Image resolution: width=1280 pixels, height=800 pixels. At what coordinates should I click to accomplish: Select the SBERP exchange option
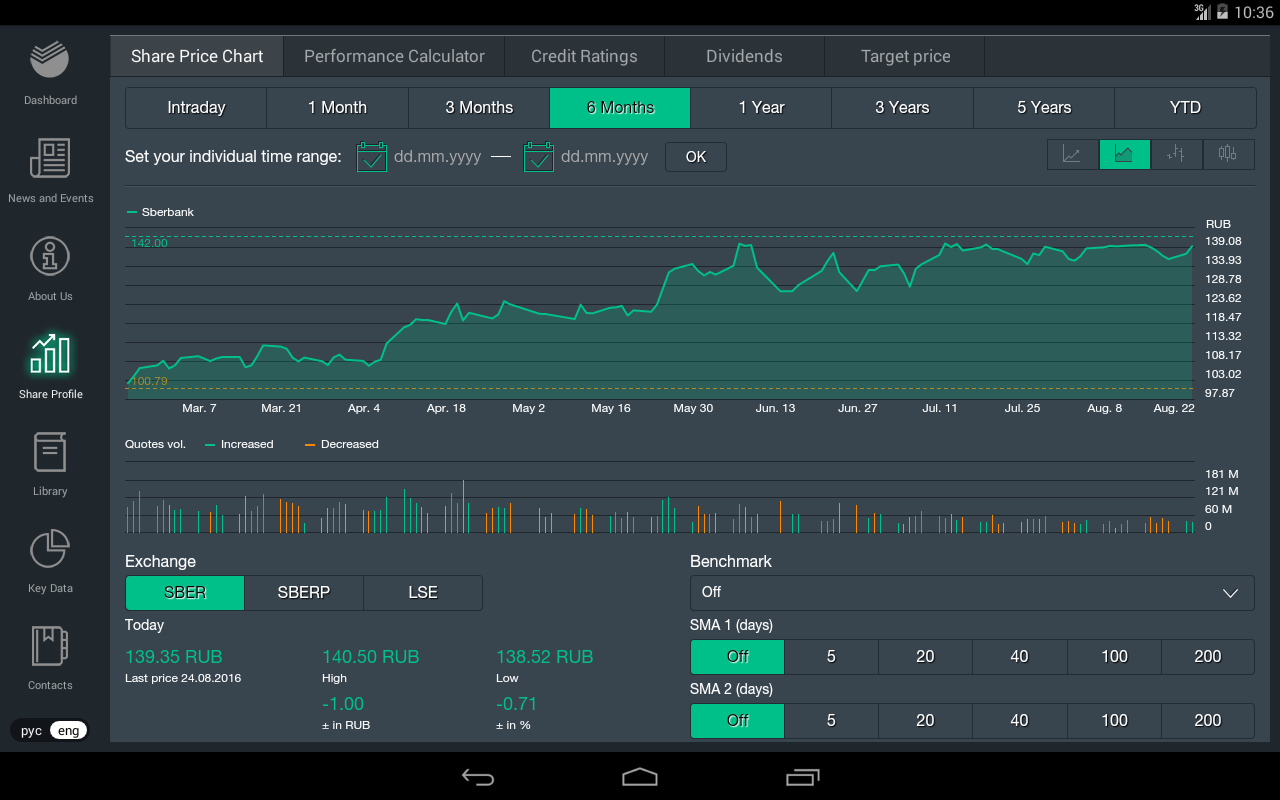point(303,593)
